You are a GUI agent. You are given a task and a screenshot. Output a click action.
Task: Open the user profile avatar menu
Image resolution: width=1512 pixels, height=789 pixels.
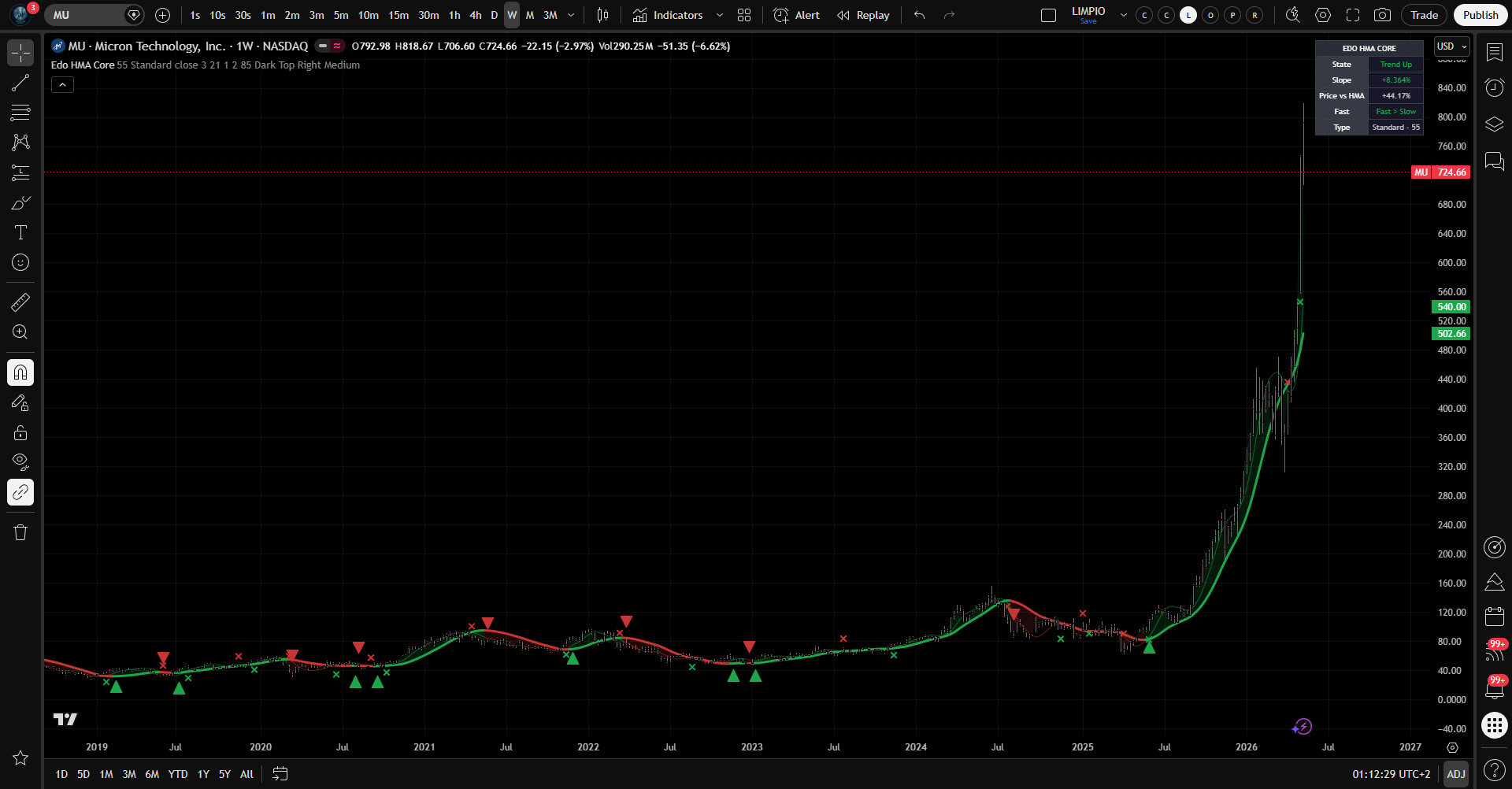pyautogui.click(x=21, y=15)
